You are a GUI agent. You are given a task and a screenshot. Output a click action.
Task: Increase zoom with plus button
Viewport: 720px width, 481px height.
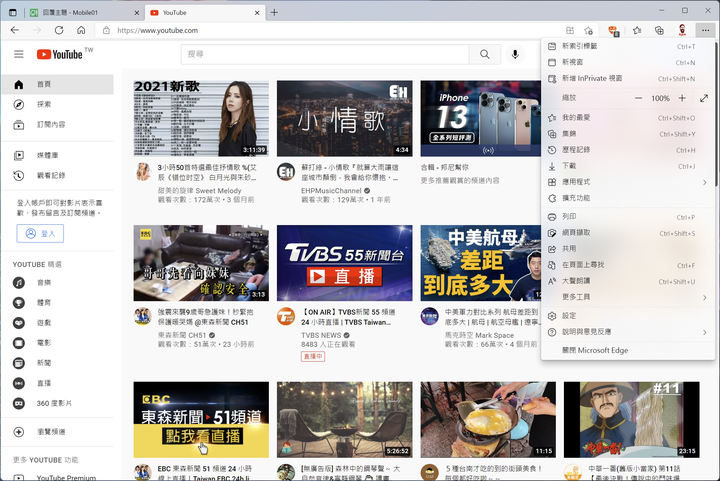click(682, 98)
